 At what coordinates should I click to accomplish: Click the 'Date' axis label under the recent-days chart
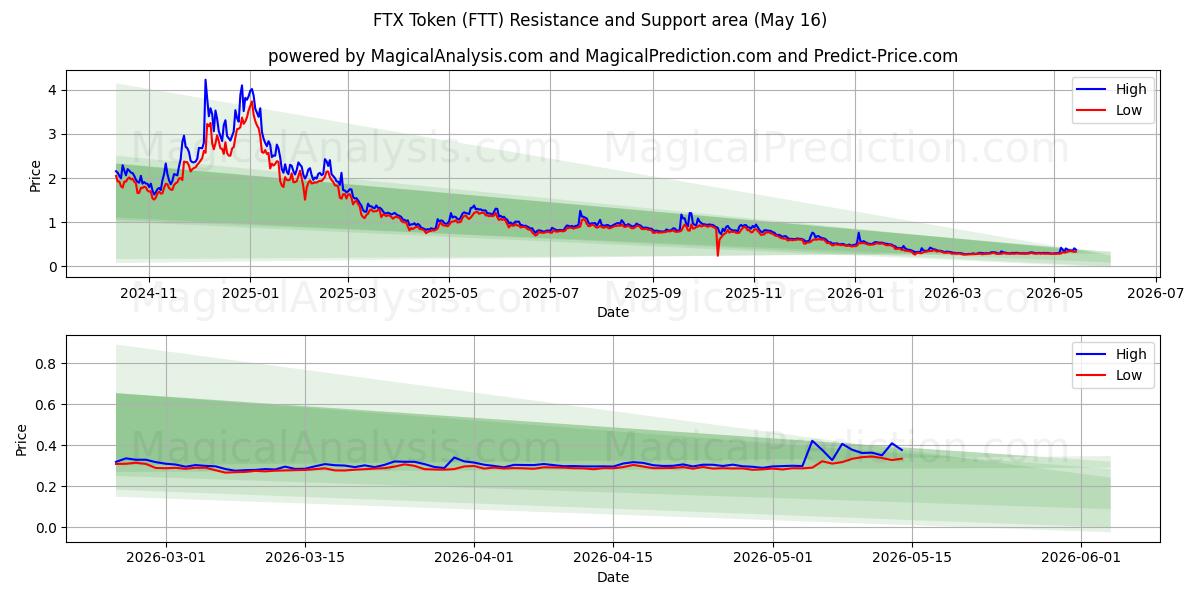click(x=613, y=577)
